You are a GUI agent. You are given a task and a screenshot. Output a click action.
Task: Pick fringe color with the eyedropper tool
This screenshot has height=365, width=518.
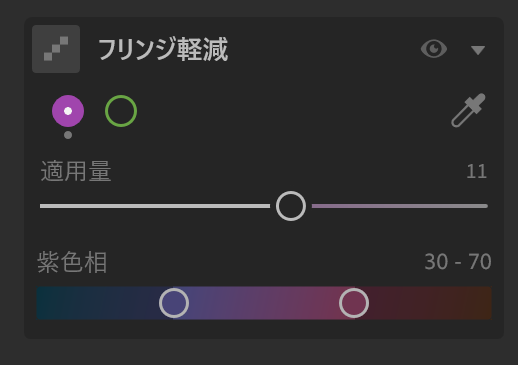(468, 110)
